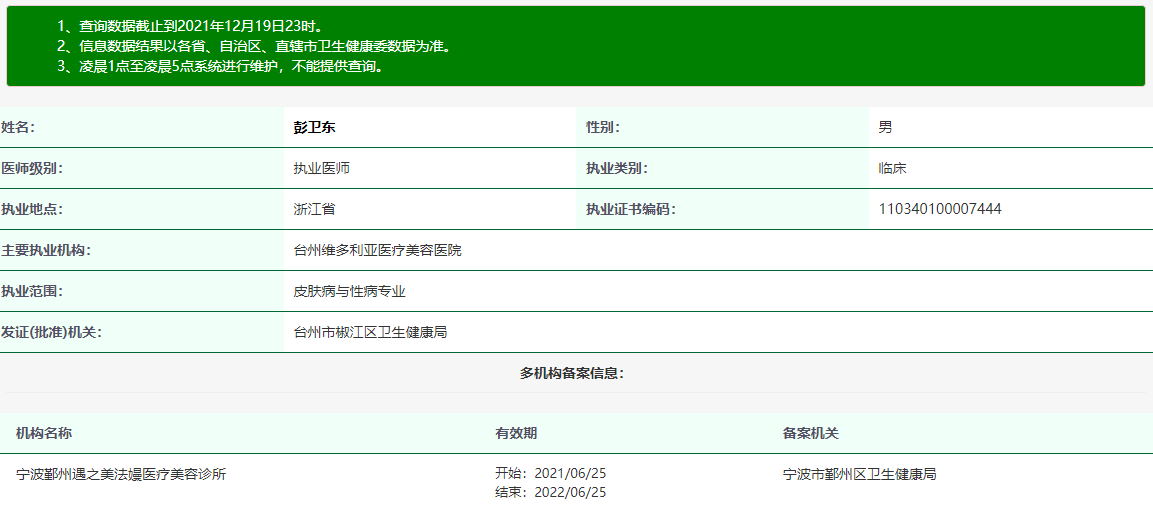
Task: Click the 执业证书编码 label
Action: [x=631, y=209]
